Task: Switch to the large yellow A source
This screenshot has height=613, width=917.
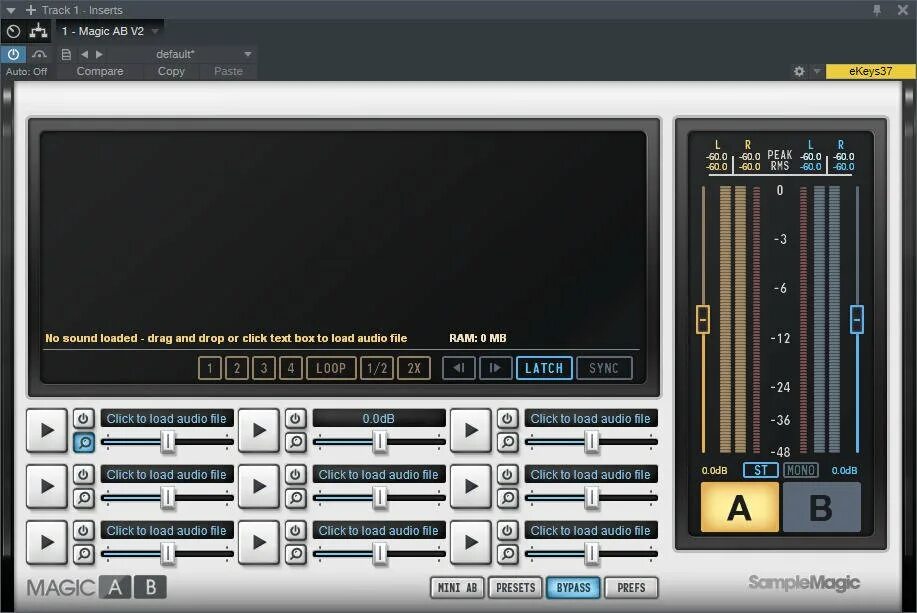Action: (x=740, y=507)
